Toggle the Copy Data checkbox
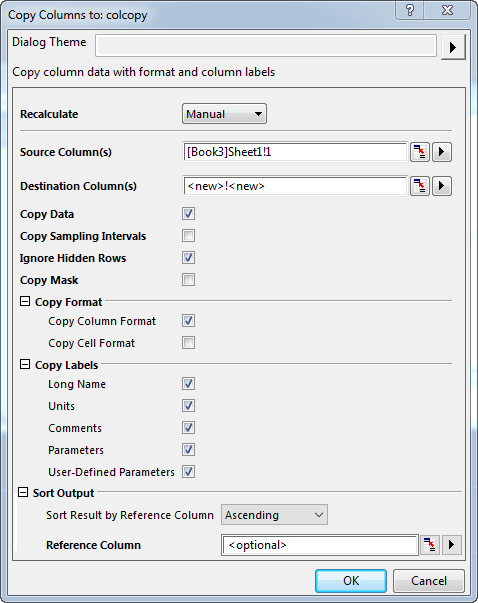Image resolution: width=478 pixels, height=603 pixels. tap(188, 214)
